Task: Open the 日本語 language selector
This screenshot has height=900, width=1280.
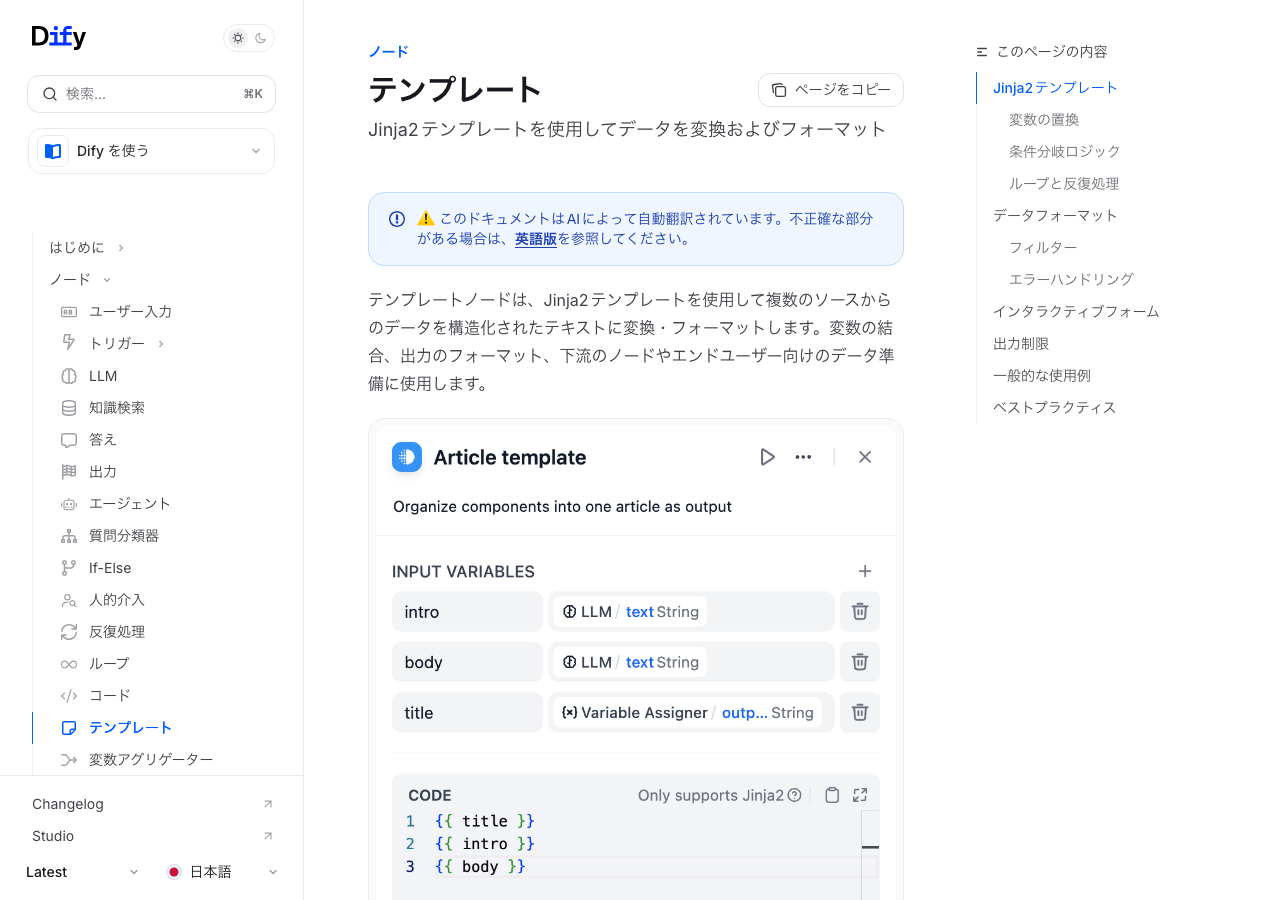Action: pyautogui.click(x=222, y=872)
